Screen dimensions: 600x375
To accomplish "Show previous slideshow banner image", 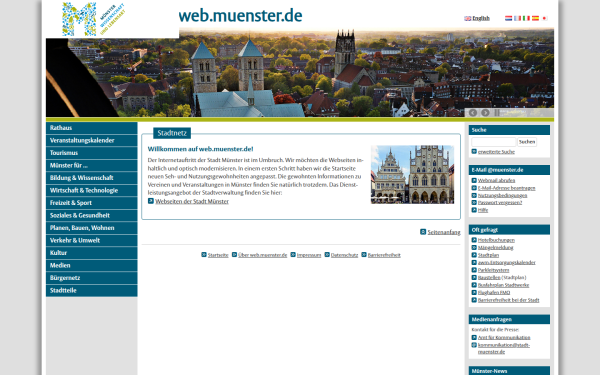I will coord(473,112).
